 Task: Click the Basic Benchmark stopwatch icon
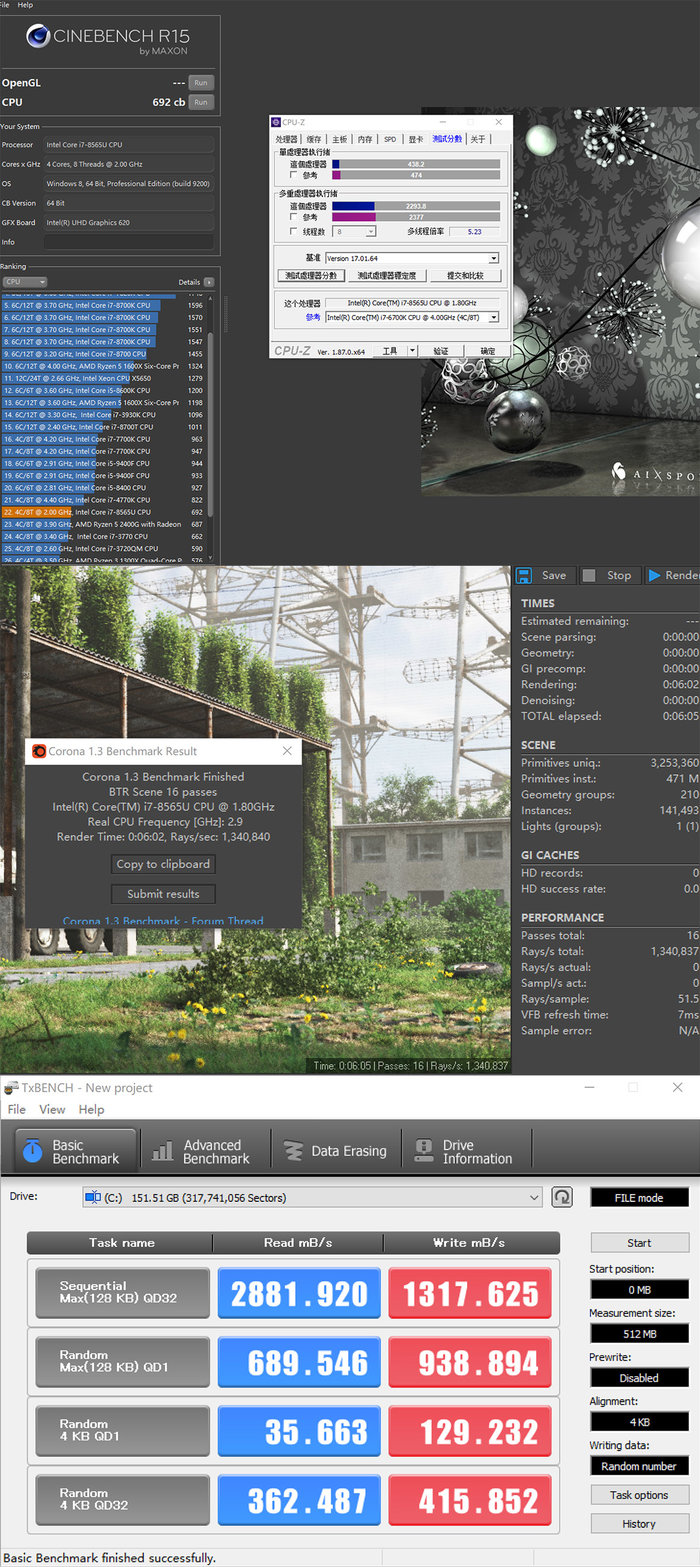33,1151
